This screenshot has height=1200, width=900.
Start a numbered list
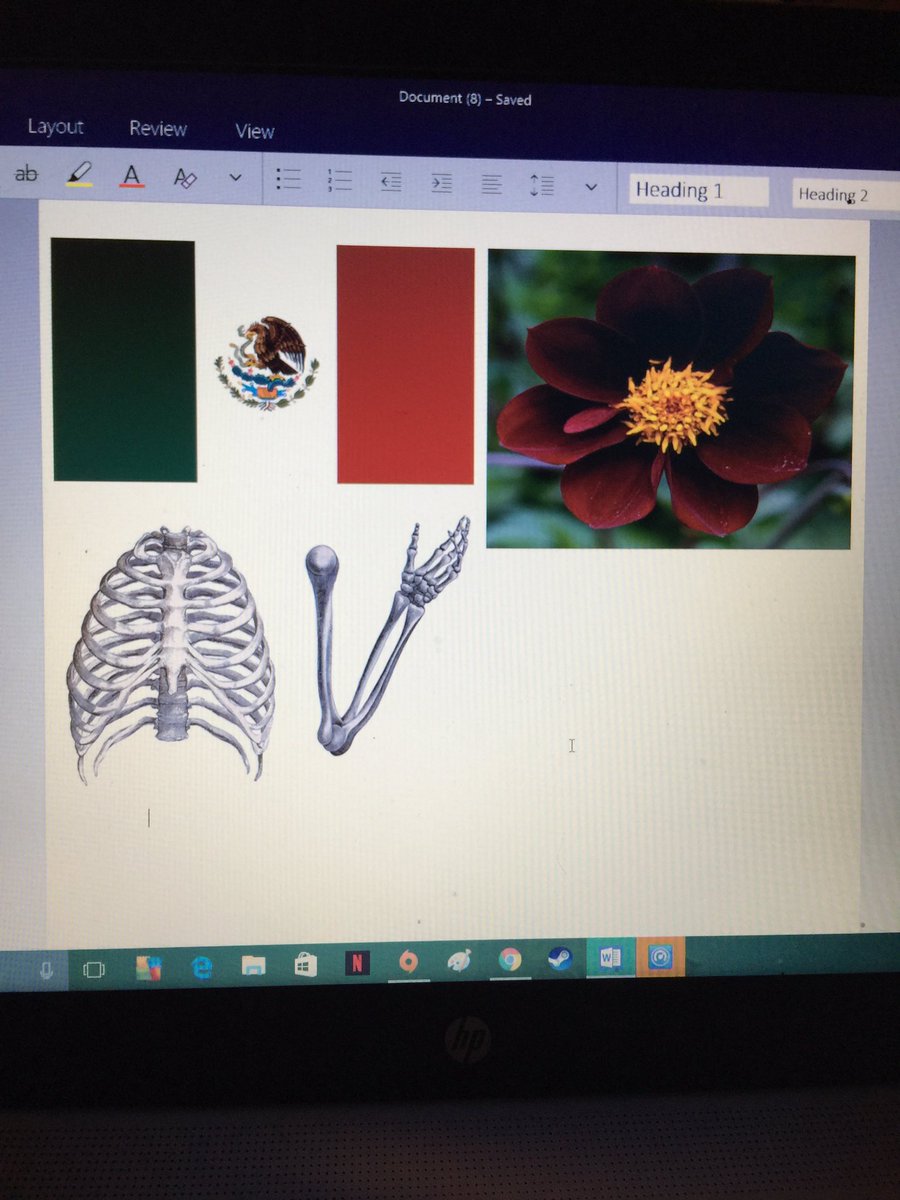click(340, 180)
